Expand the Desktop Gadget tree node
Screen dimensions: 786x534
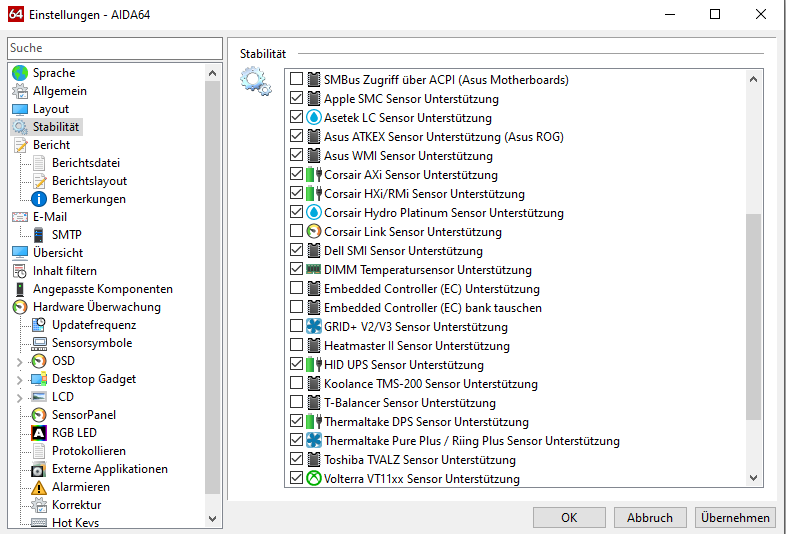(19, 380)
